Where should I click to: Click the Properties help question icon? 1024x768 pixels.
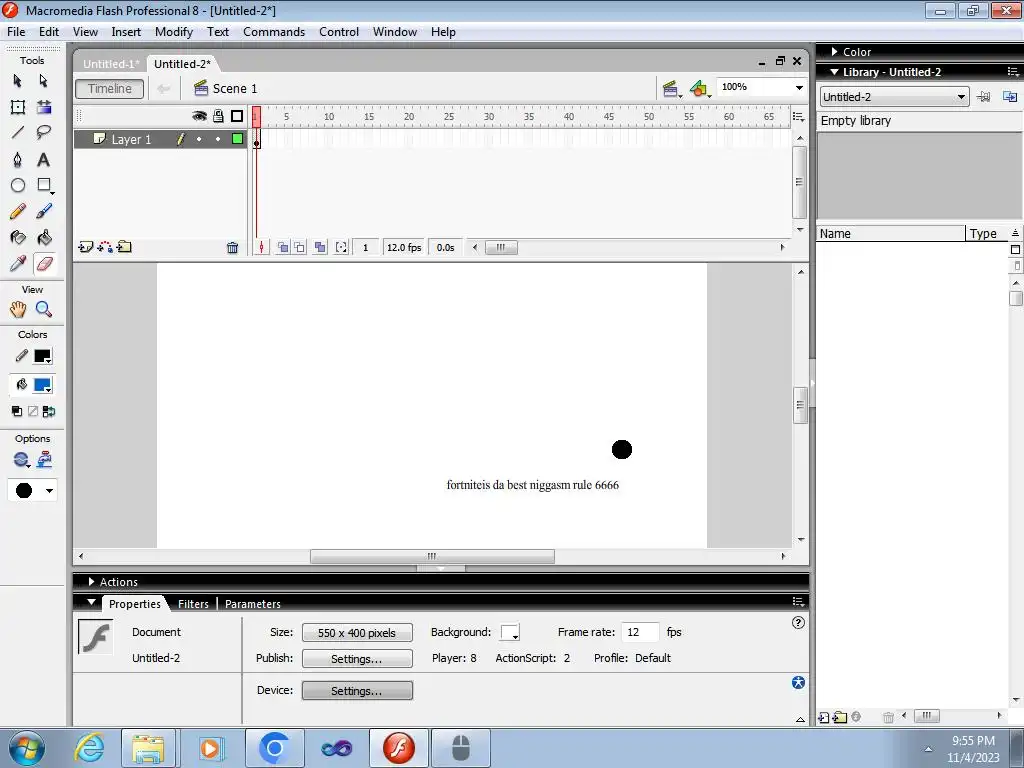click(798, 622)
